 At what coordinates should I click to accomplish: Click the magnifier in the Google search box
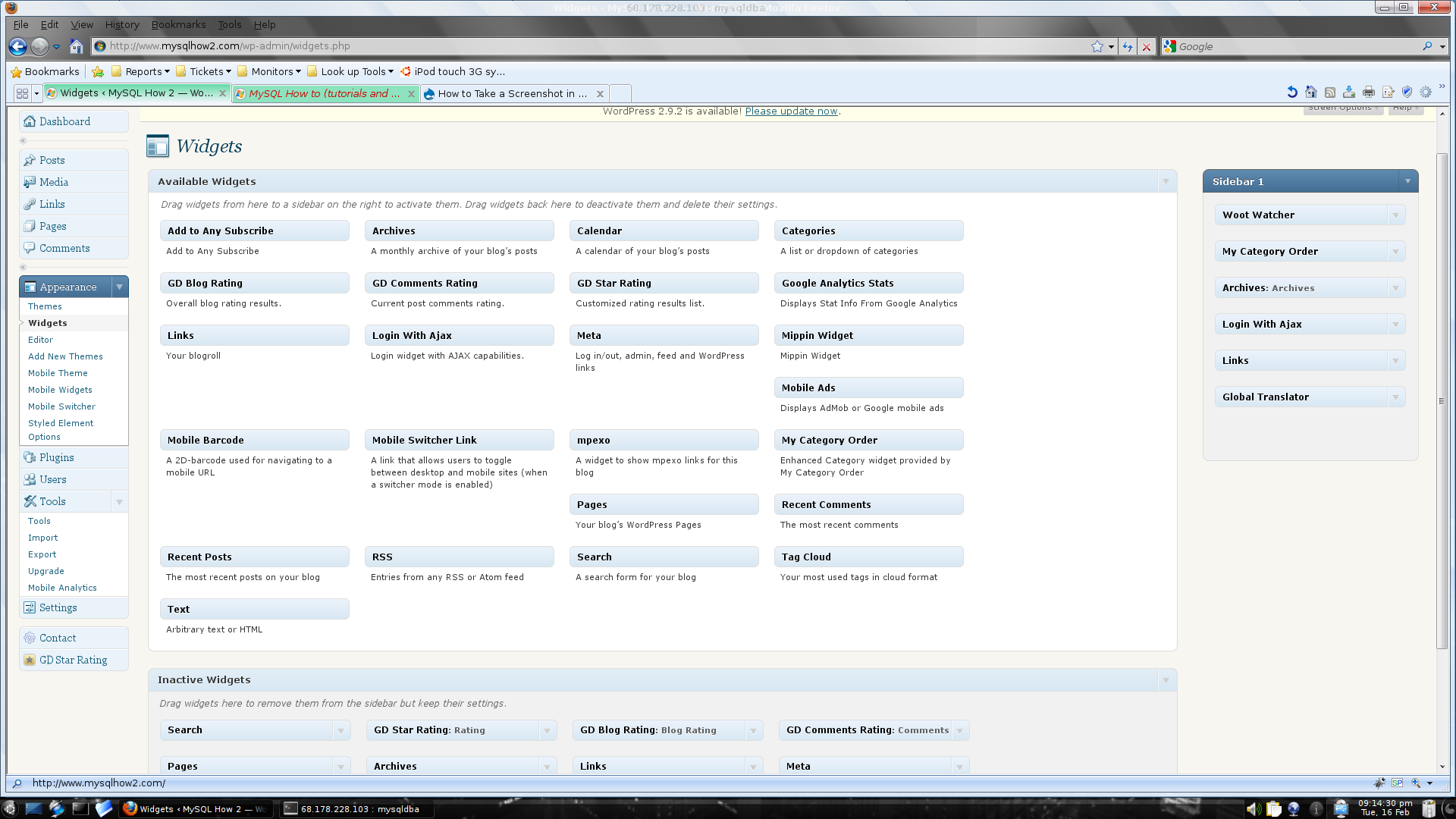[x=1427, y=46]
